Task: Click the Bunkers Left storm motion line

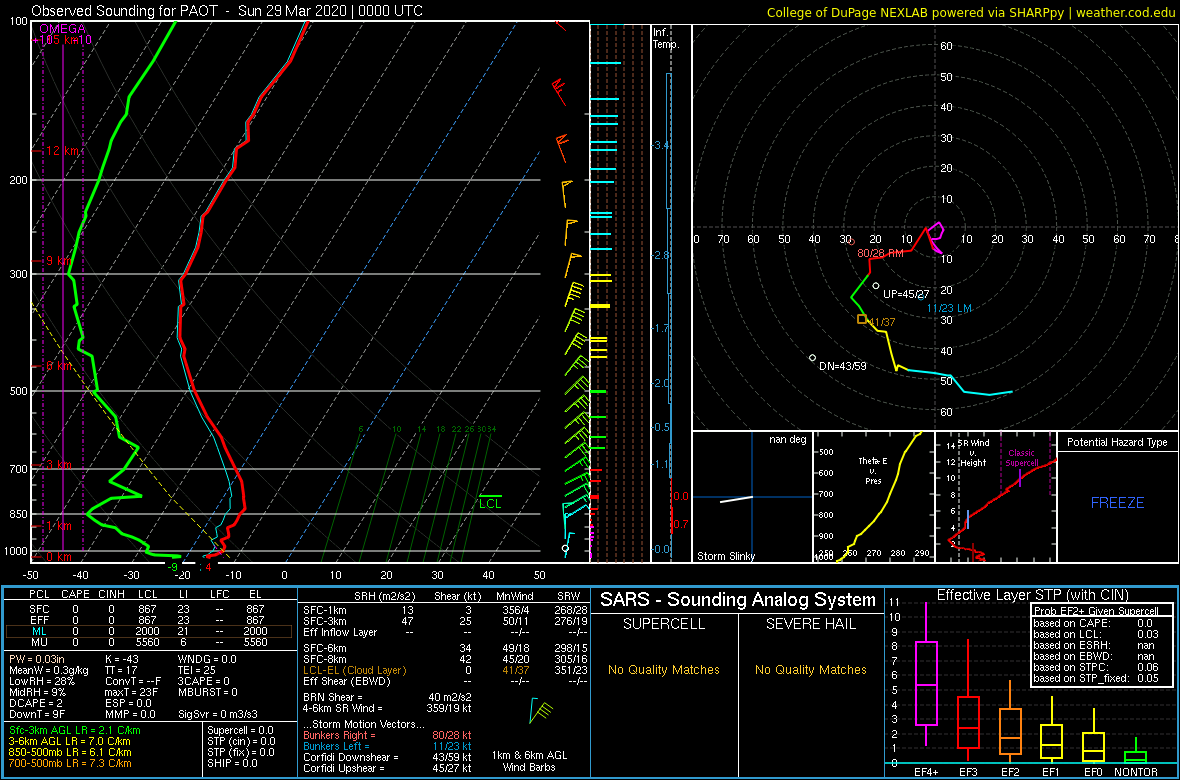Action: pyautogui.click(x=387, y=746)
